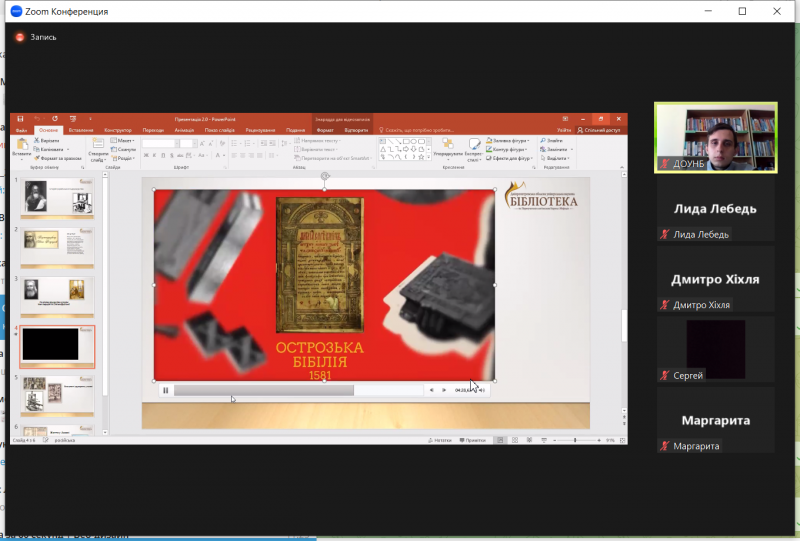
Task: Click the bulleted list icon
Action: click(x=235, y=144)
